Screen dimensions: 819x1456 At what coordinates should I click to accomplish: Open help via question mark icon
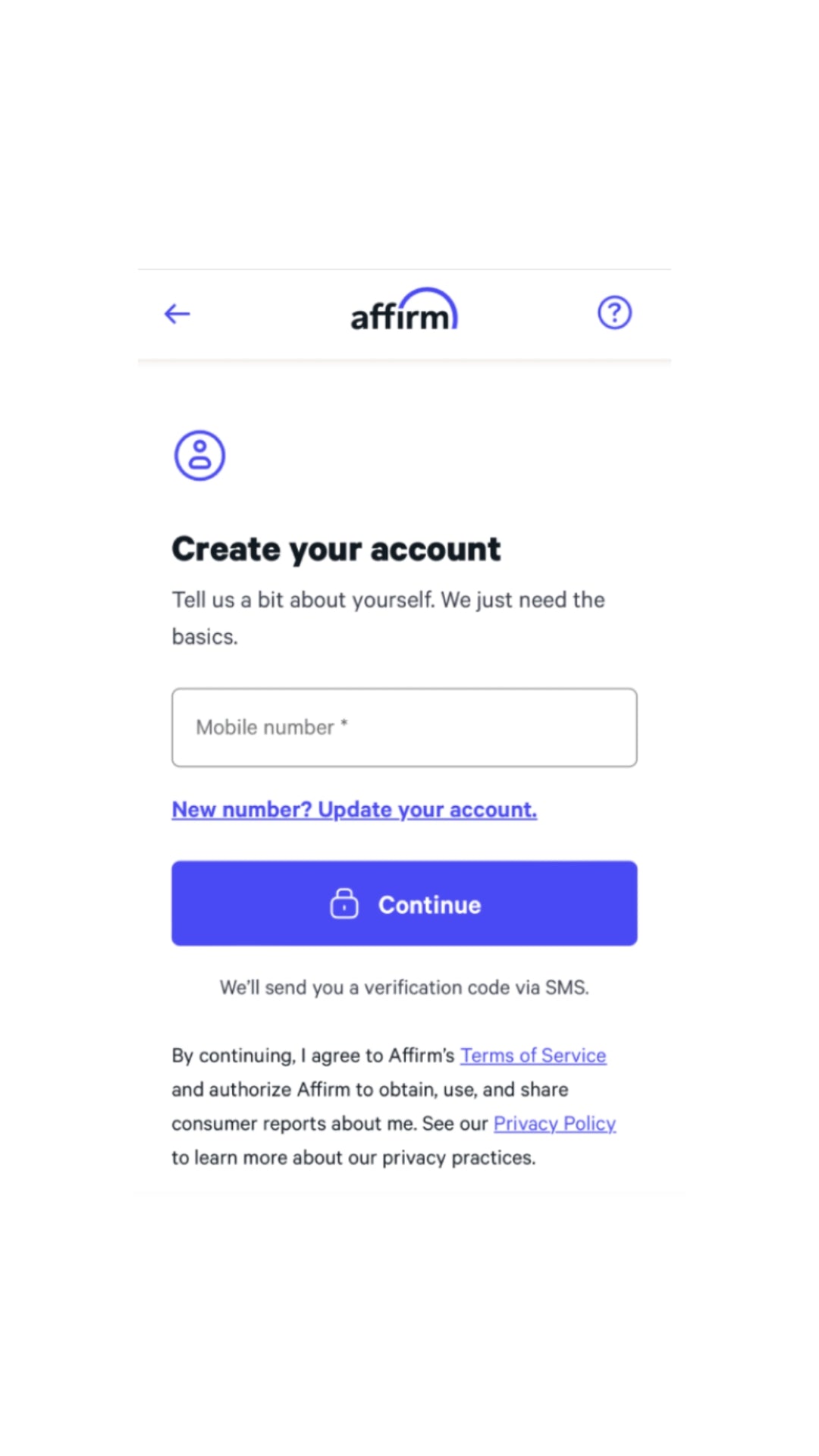[x=614, y=312]
